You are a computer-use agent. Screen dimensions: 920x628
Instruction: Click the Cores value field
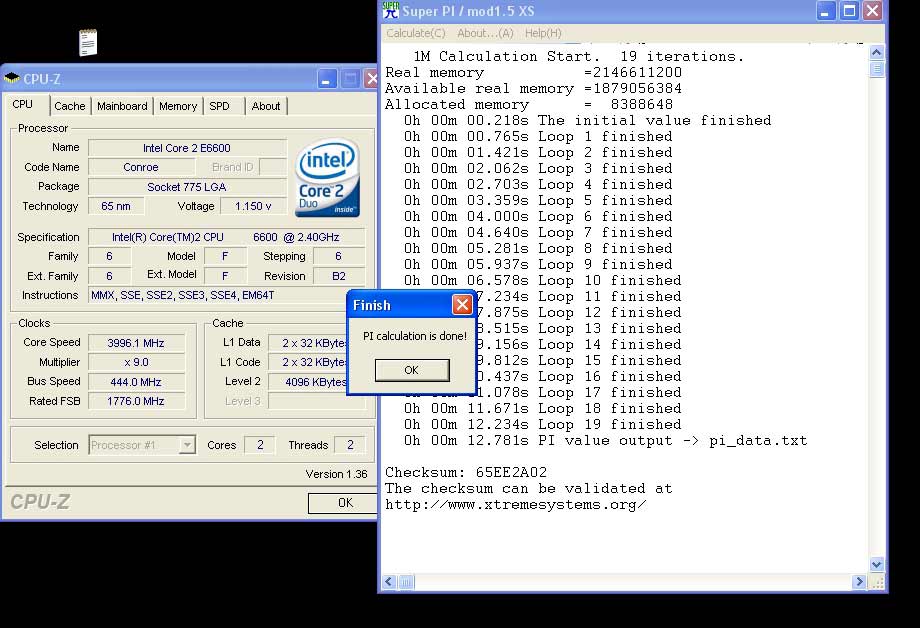pyautogui.click(x=260, y=445)
